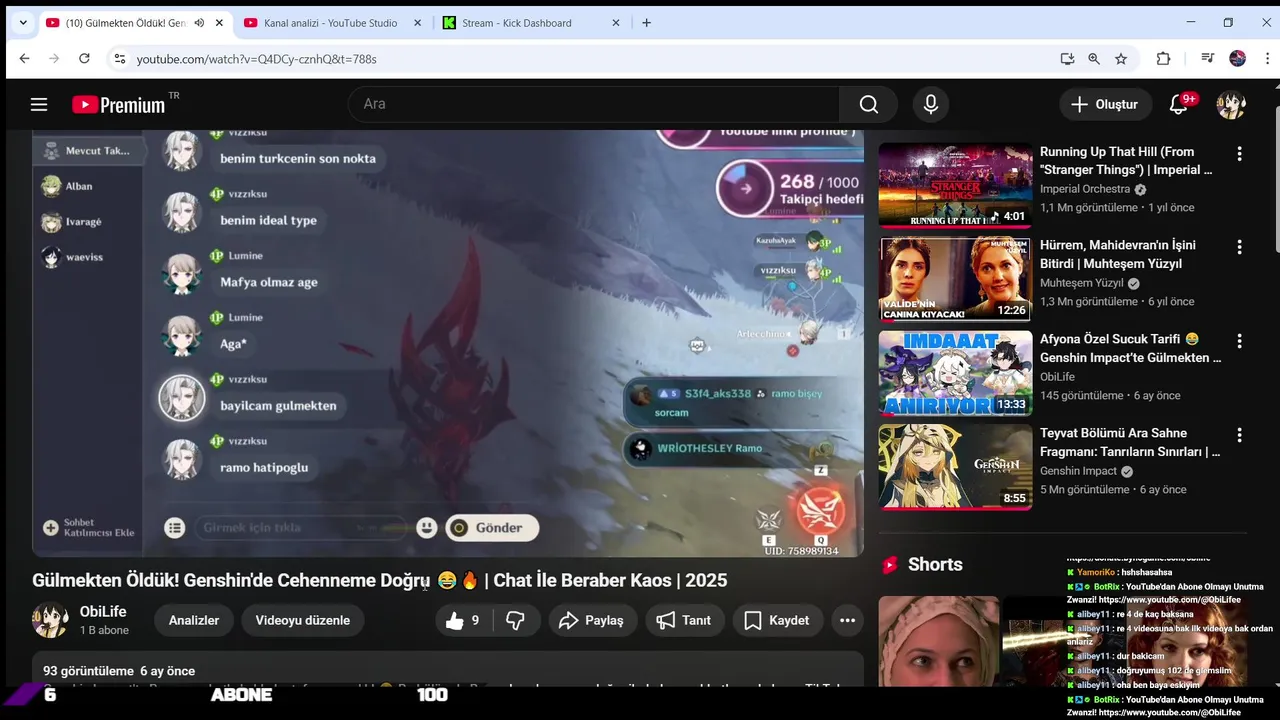The height and width of the screenshot is (720, 1280).
Task: Open the extensions puzzle icon
Action: [x=1163, y=59]
